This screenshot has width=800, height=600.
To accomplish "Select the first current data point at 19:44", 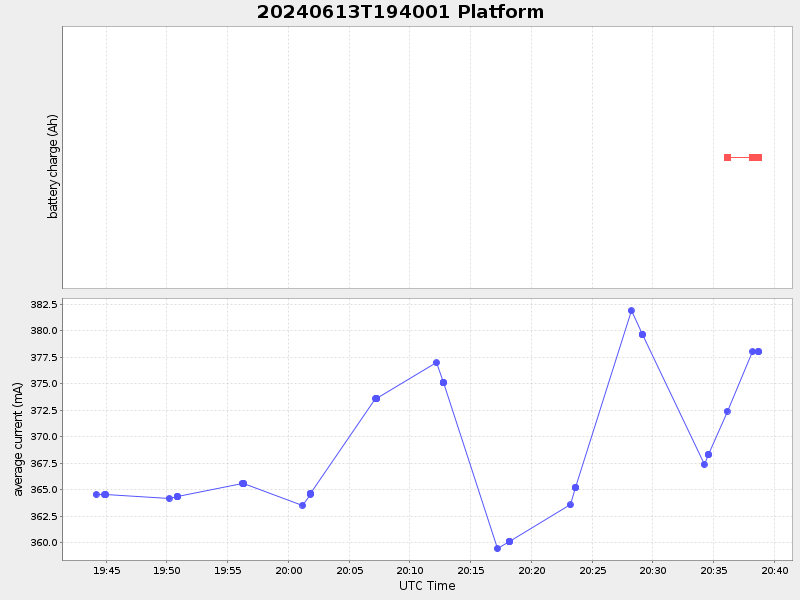I will coord(96,494).
